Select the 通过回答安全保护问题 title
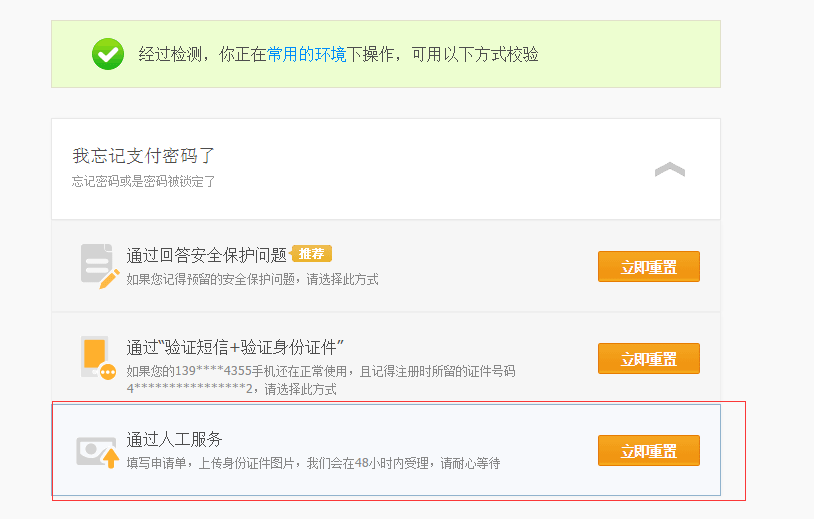814x519 pixels. (x=207, y=255)
